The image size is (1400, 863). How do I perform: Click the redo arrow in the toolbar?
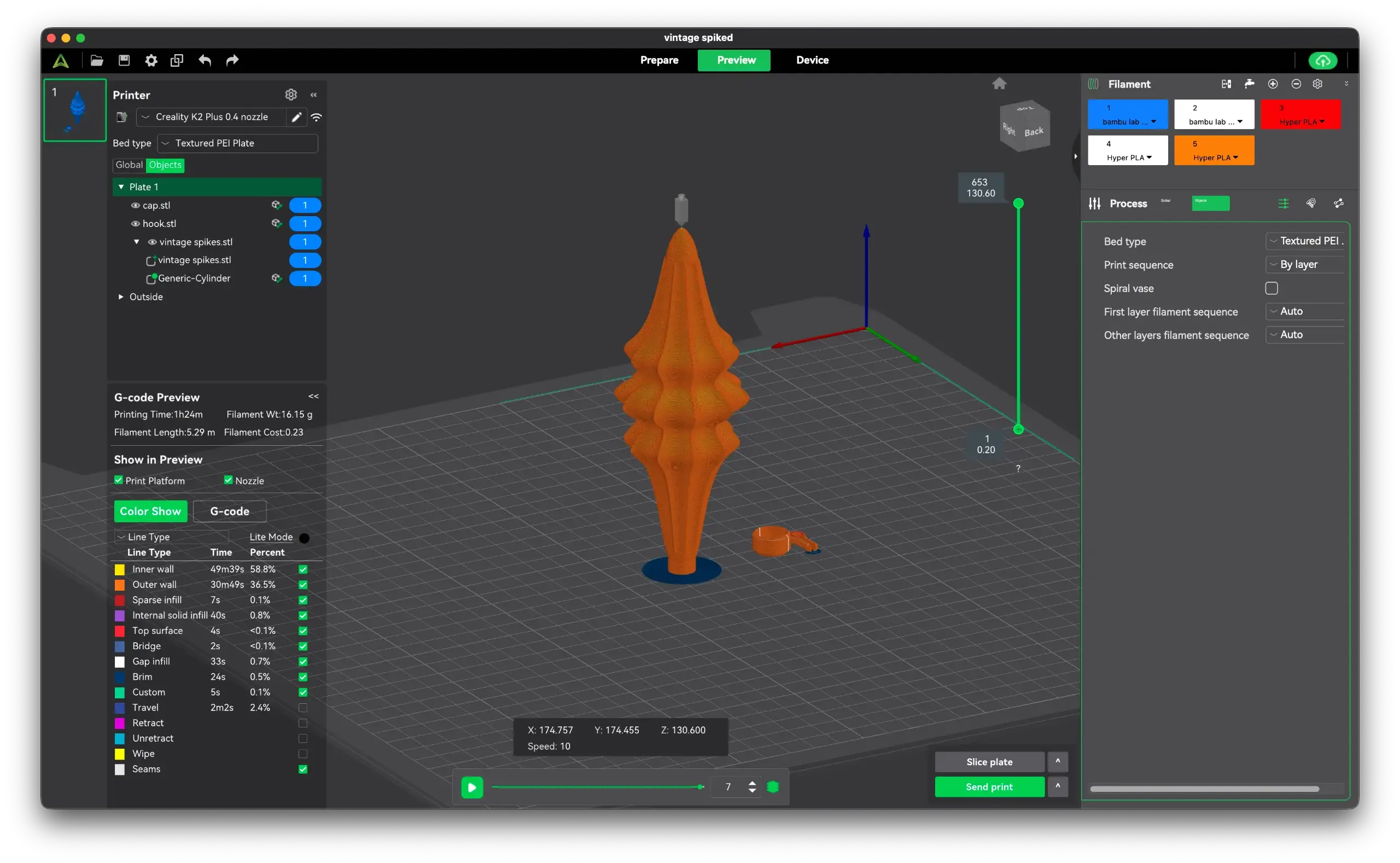pyautogui.click(x=232, y=61)
